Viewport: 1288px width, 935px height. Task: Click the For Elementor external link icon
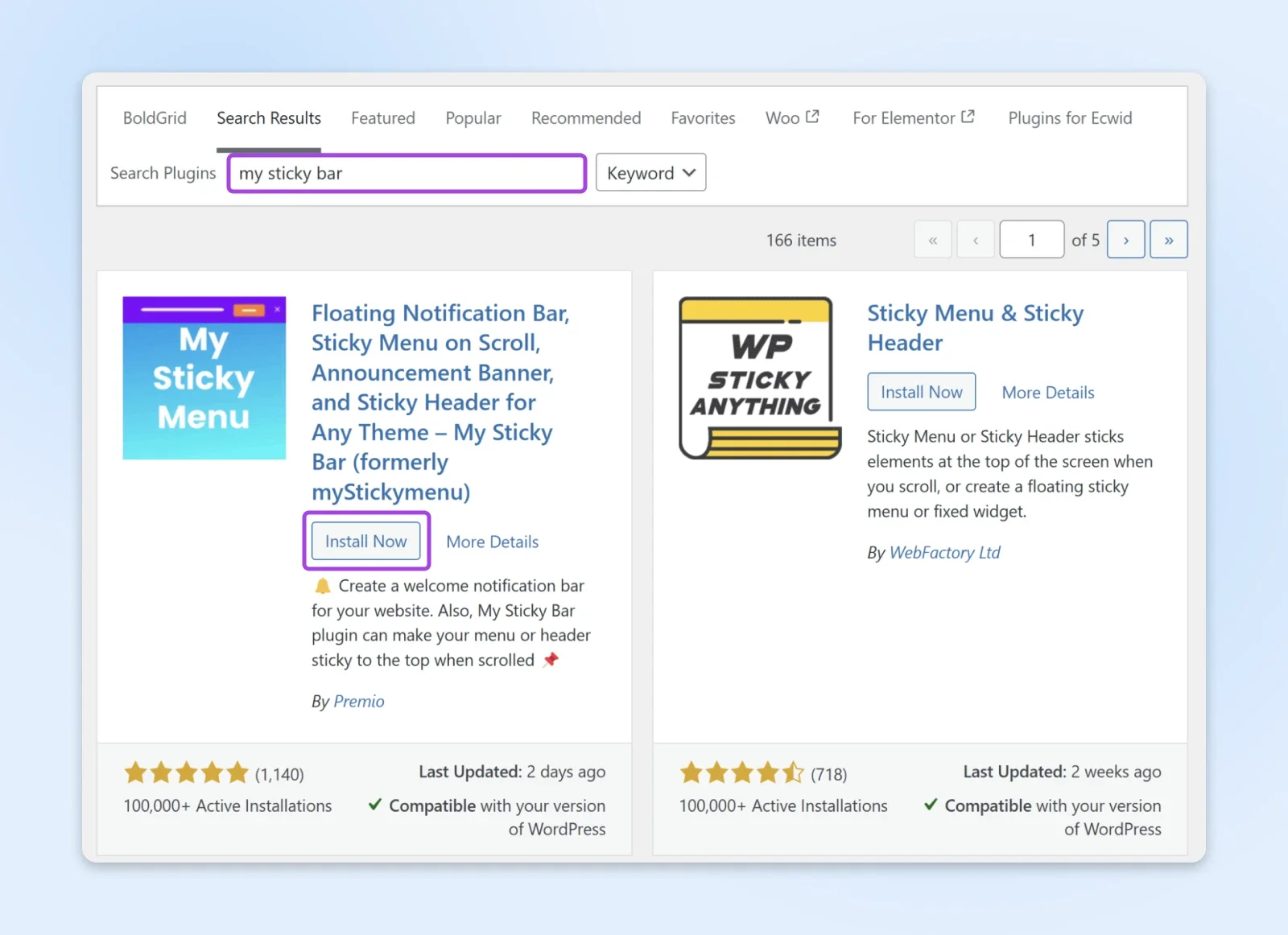tap(968, 117)
